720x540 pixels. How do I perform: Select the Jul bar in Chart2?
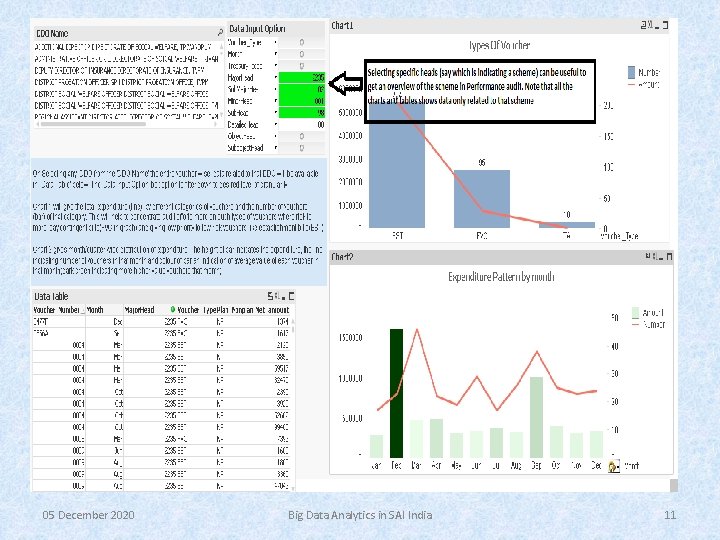click(x=496, y=443)
